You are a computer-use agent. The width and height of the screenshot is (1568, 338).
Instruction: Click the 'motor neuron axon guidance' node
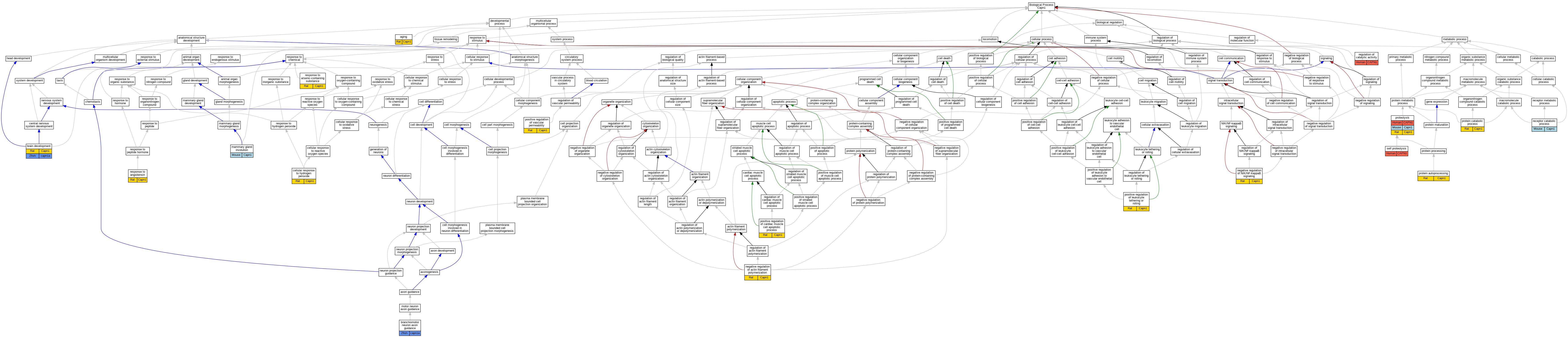[x=410, y=308]
